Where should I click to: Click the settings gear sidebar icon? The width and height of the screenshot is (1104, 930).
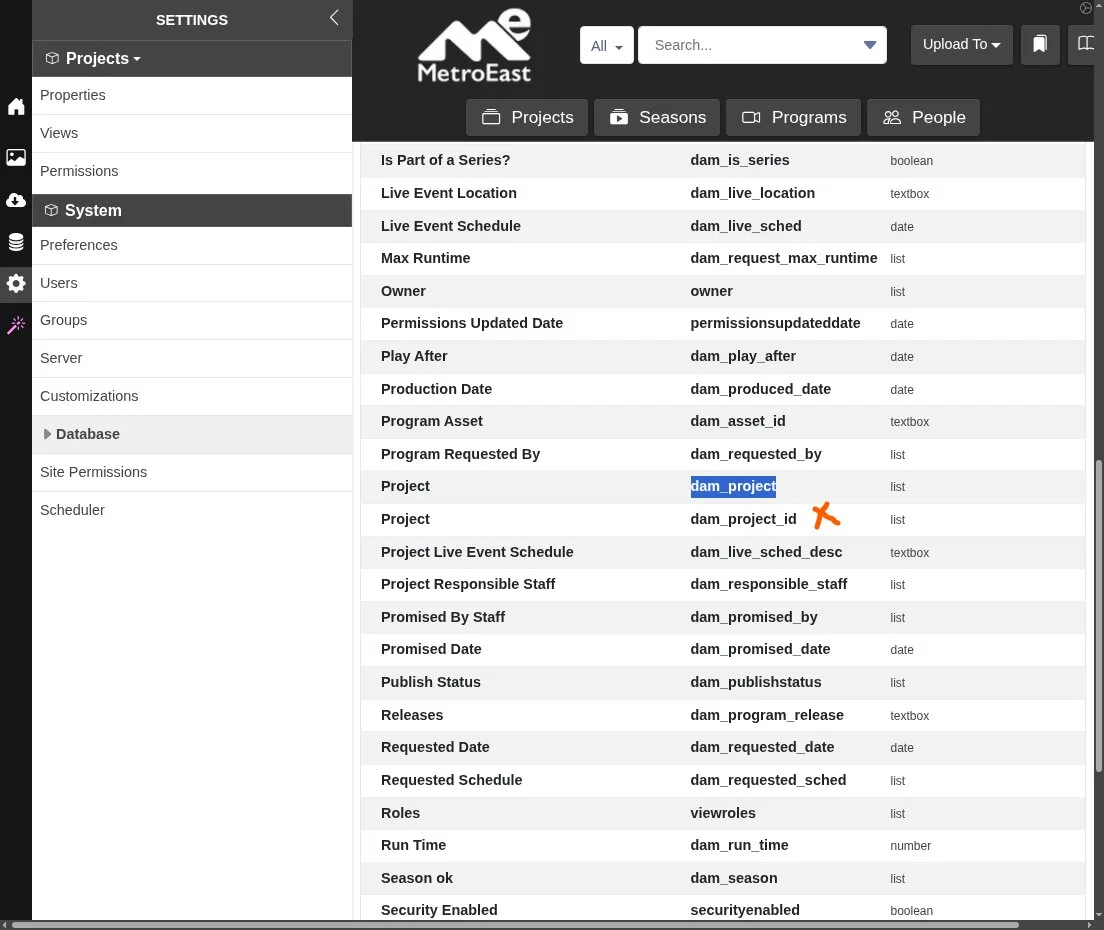click(16, 284)
